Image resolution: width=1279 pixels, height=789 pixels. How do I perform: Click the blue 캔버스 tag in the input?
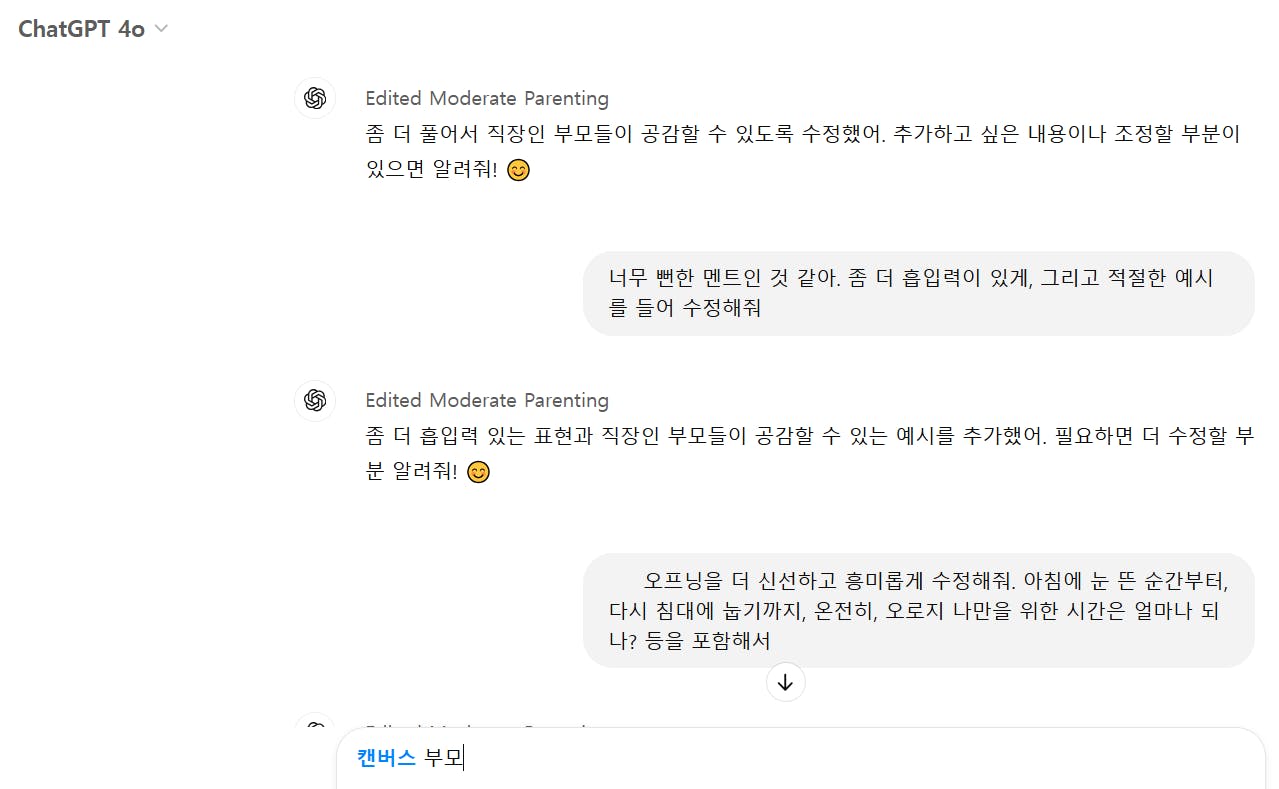386,757
